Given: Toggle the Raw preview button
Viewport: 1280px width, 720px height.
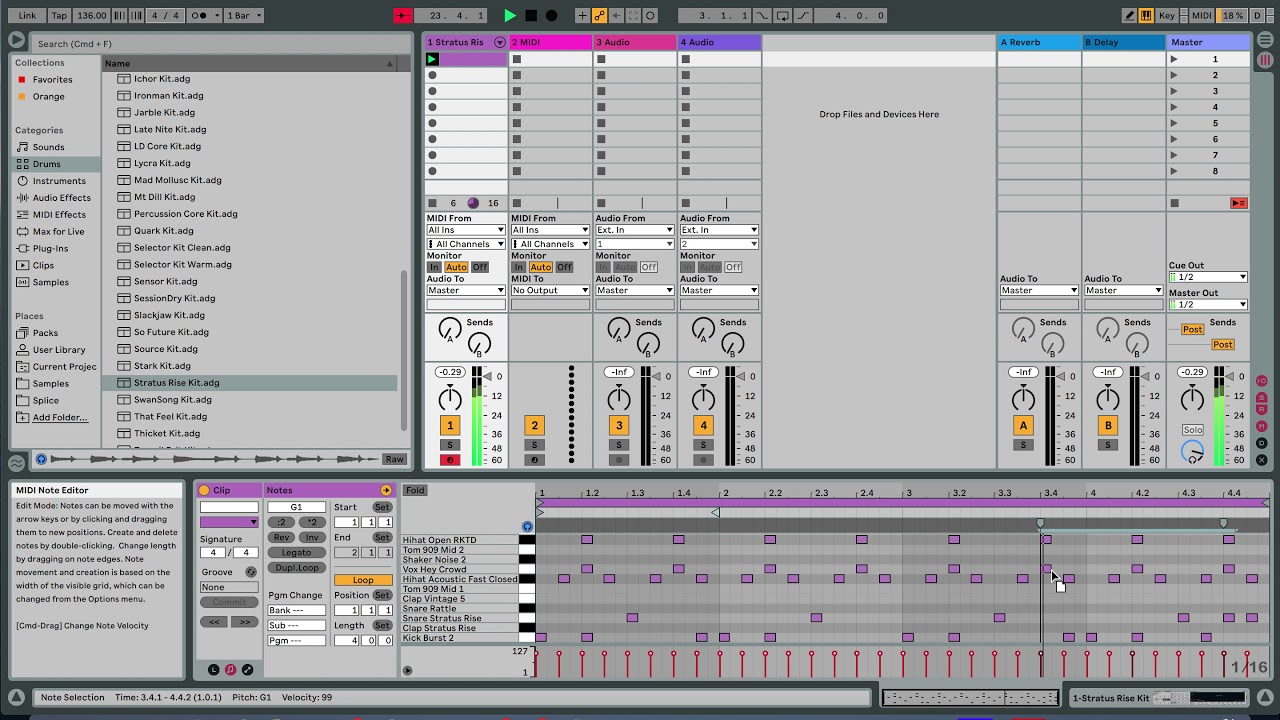Looking at the screenshot, I should coord(395,459).
